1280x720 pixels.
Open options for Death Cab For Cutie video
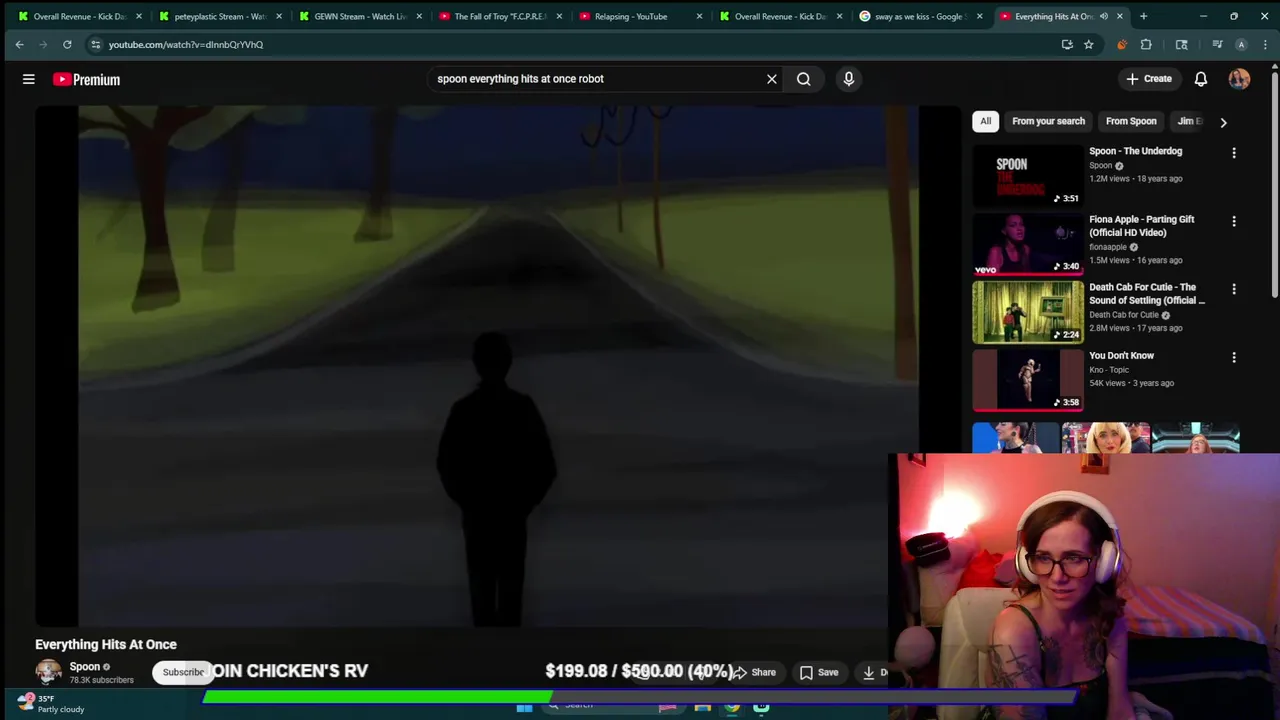pyautogui.click(x=1234, y=289)
